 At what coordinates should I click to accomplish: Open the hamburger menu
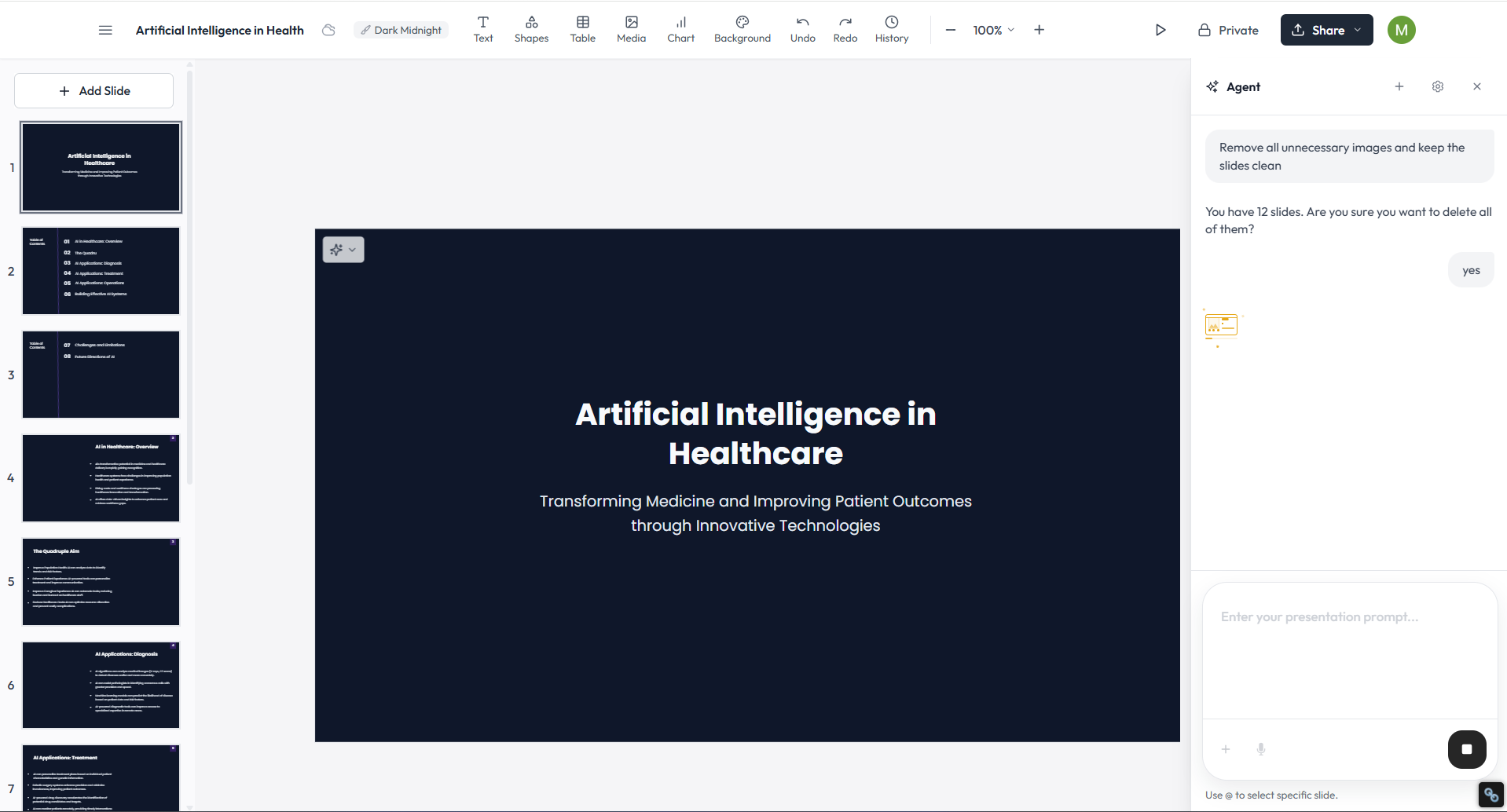(105, 30)
